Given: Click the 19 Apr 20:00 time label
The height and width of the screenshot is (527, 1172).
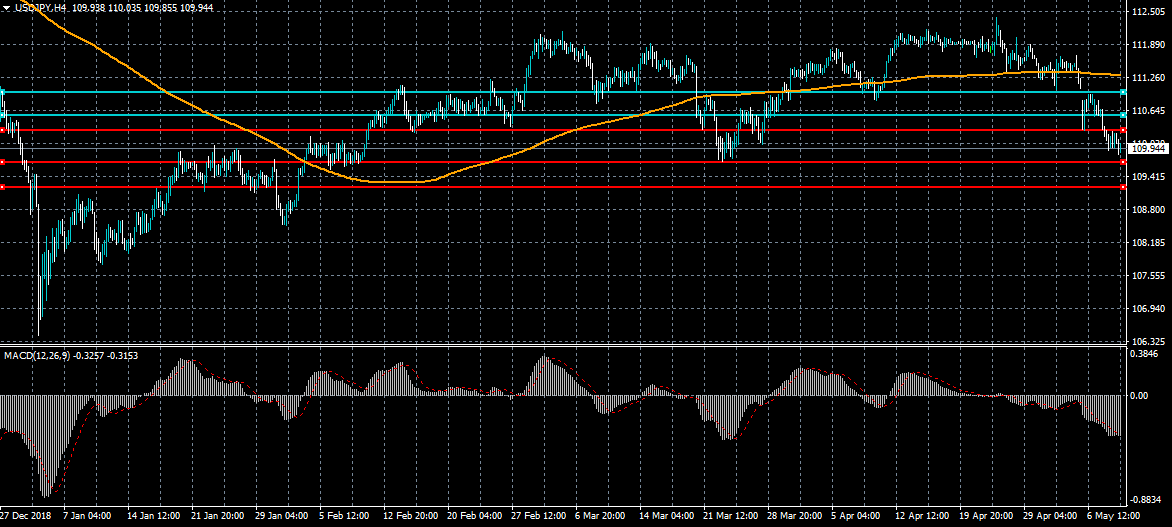Looking at the screenshot, I should [986, 516].
